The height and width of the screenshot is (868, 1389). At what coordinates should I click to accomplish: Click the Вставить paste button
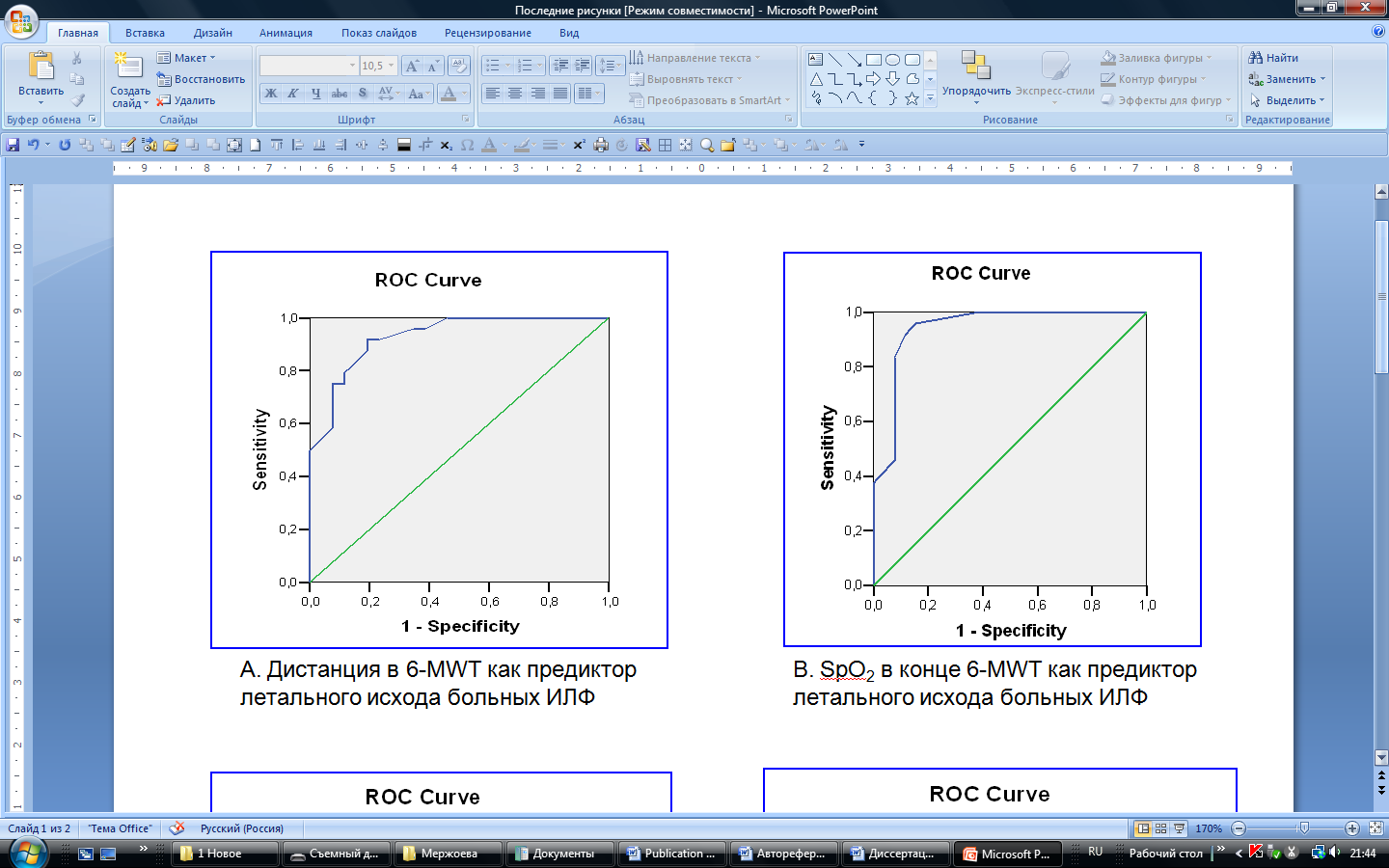pos(41,78)
